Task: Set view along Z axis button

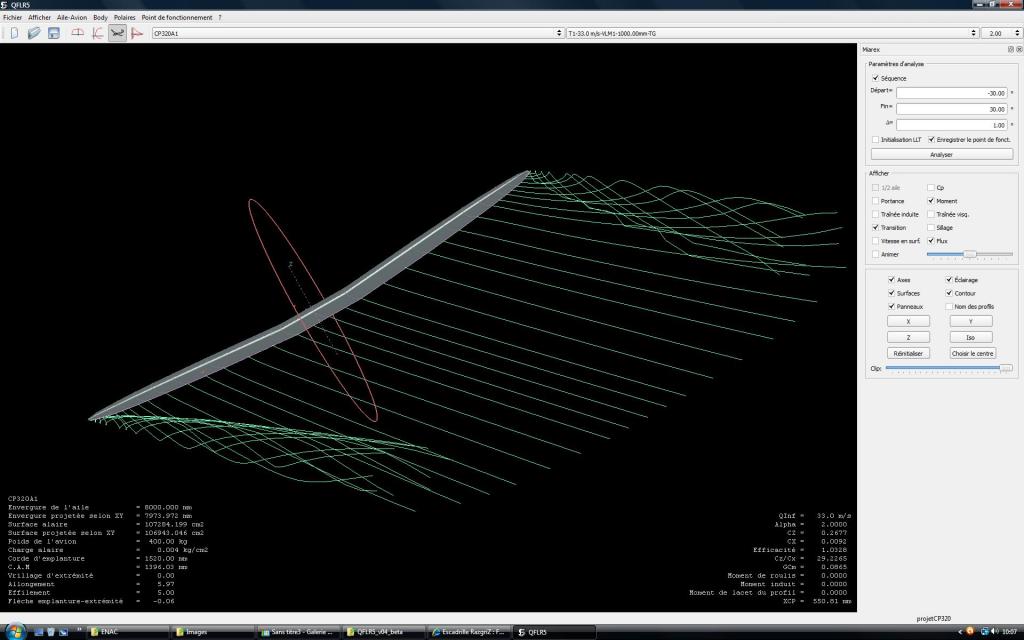Action: click(x=908, y=337)
